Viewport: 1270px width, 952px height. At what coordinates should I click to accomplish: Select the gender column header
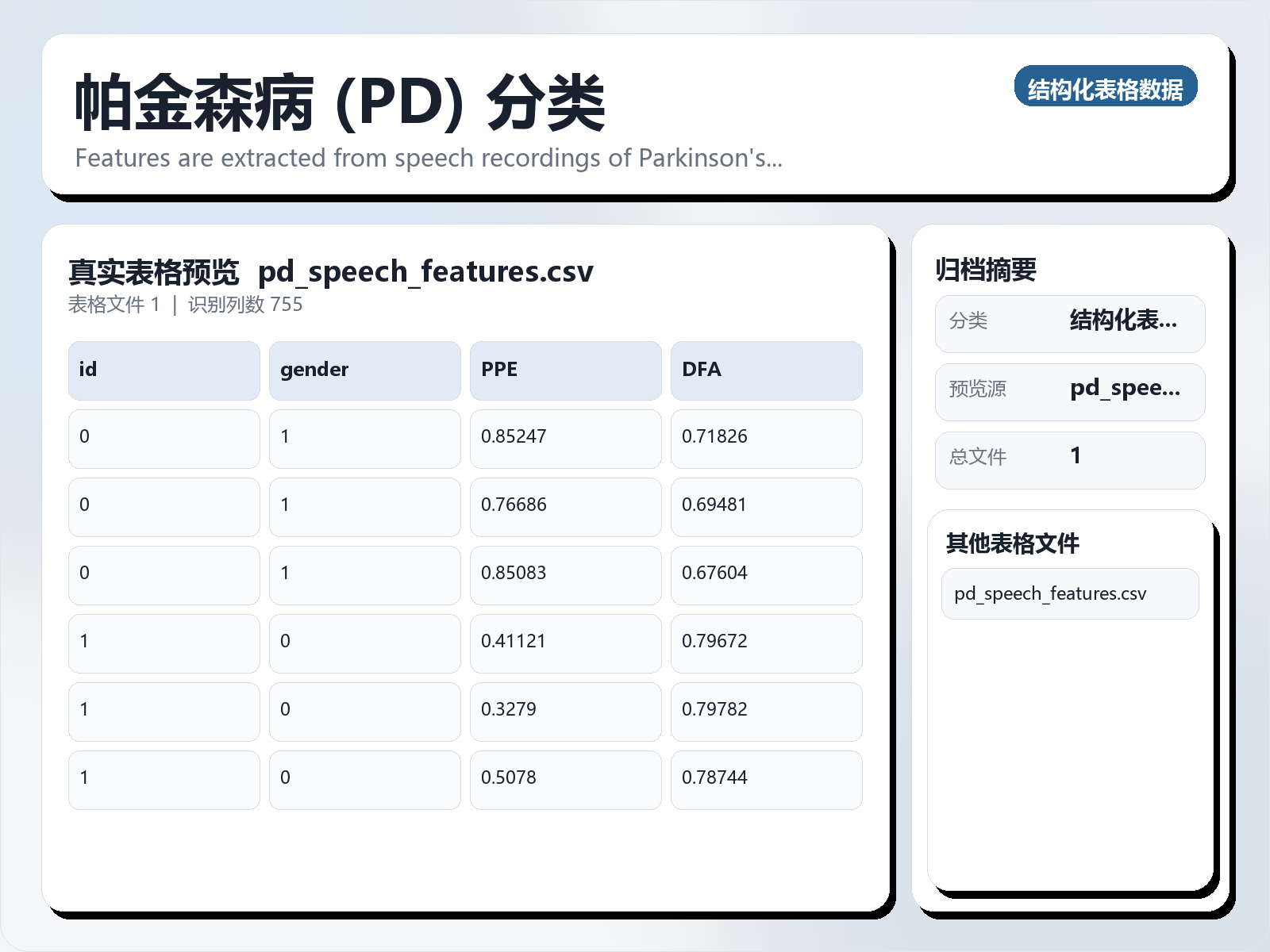click(x=364, y=370)
